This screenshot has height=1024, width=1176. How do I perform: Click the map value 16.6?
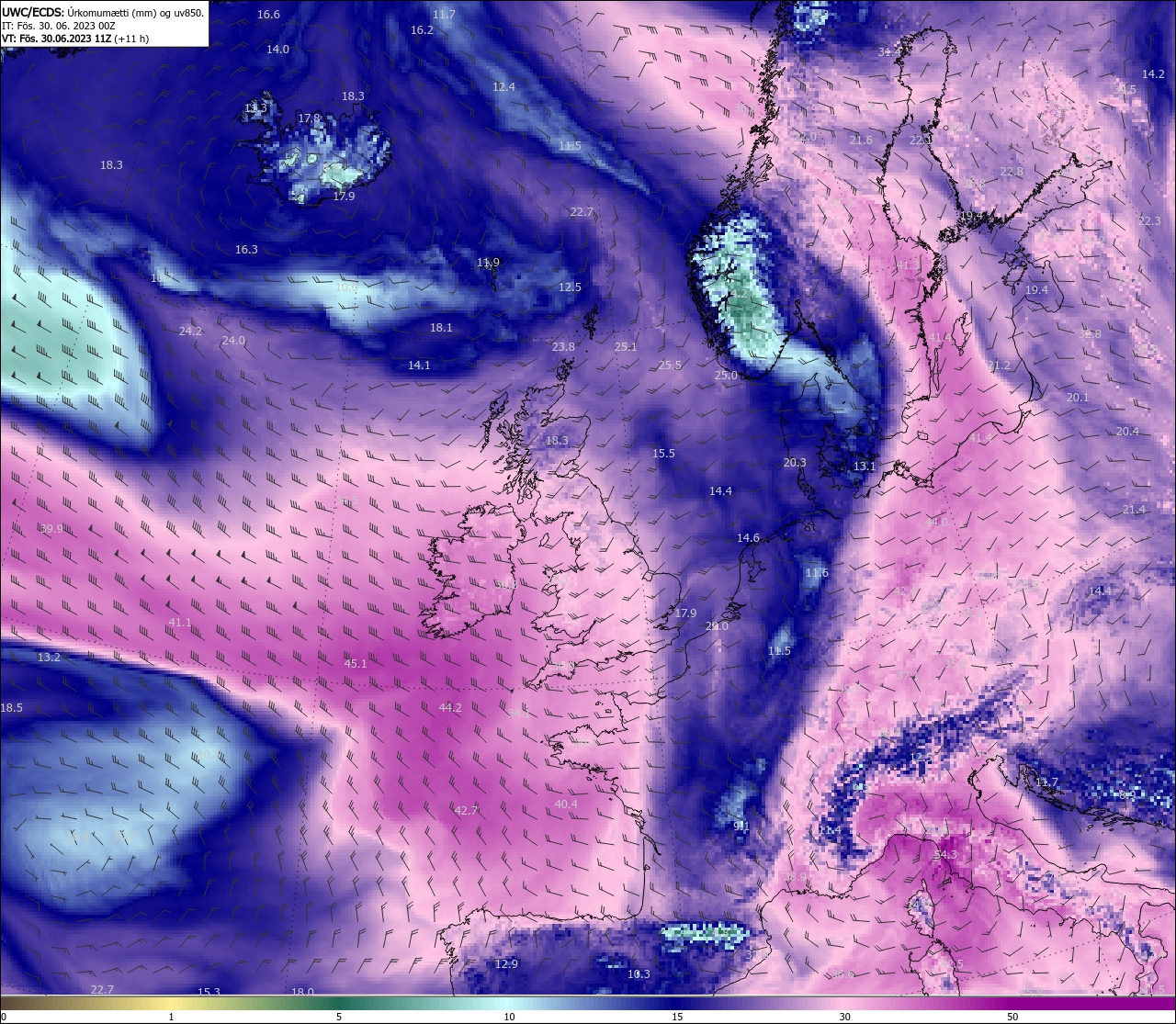(268, 14)
